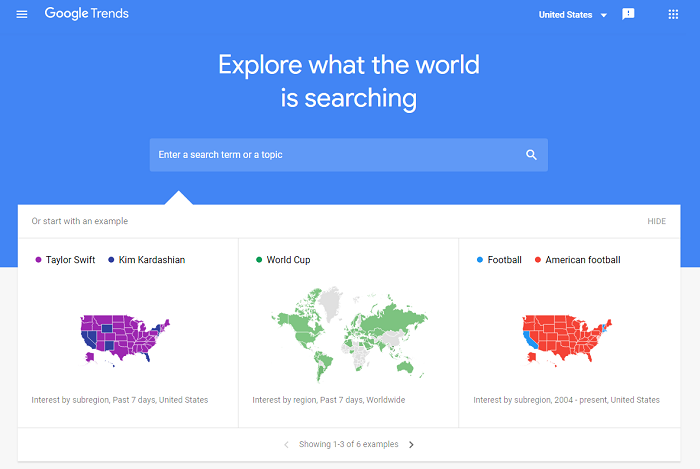Click the Google Trends logo
The width and height of the screenshot is (700, 469).
tap(87, 14)
